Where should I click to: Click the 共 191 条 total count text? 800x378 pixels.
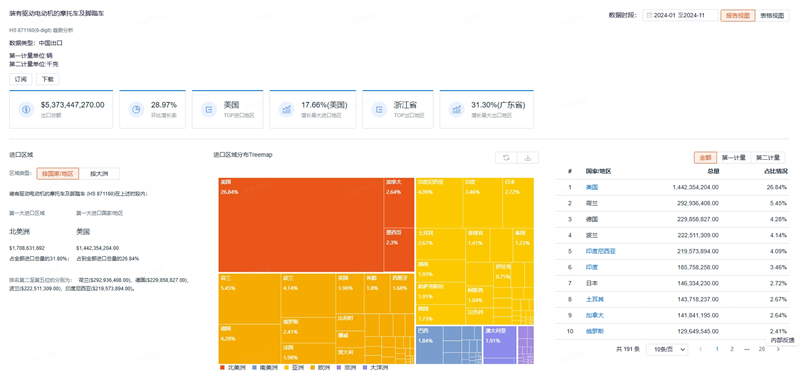627,349
